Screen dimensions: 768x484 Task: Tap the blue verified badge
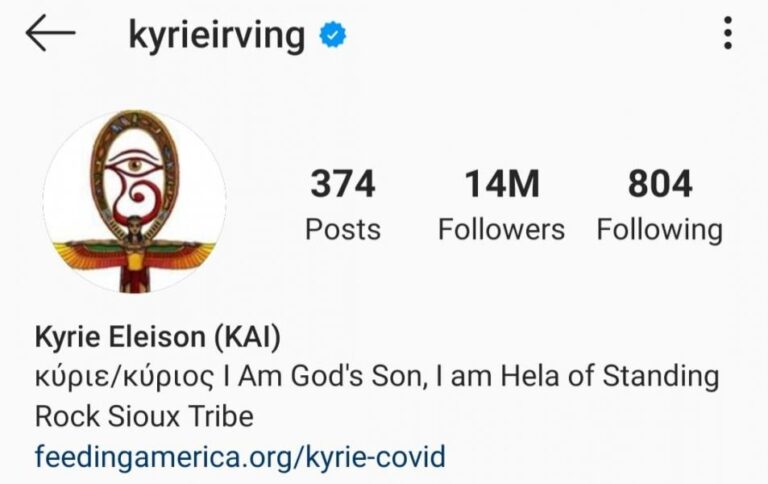(x=333, y=35)
